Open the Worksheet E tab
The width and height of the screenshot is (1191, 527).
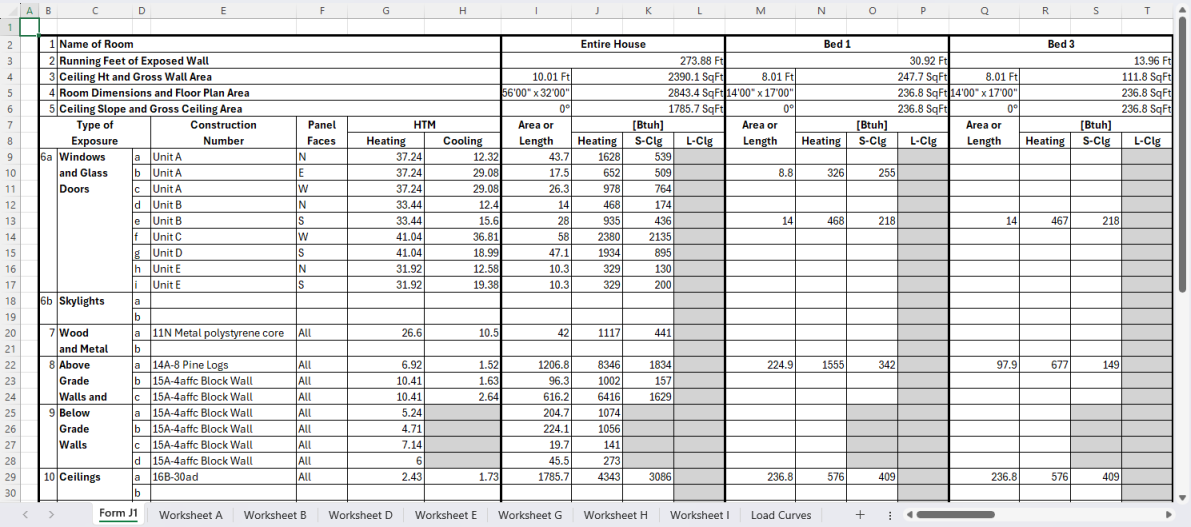445,515
